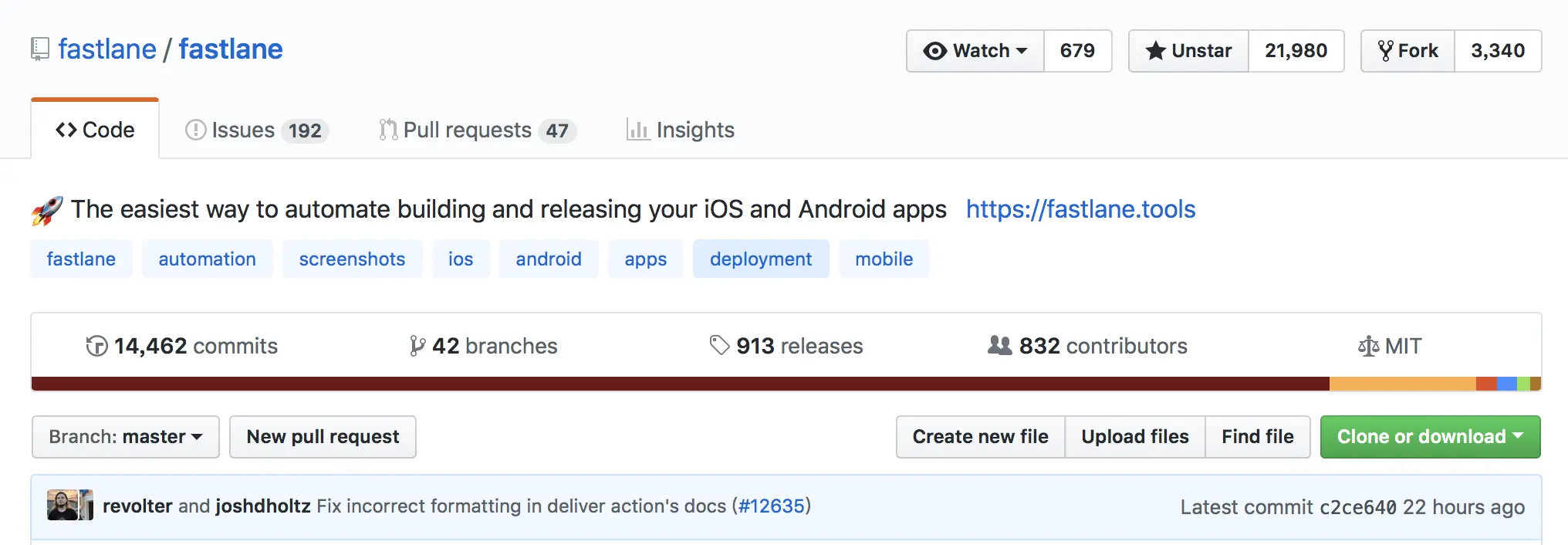Click the revolter commit author avatar
This screenshot has height=545, width=1568.
[x=63, y=505]
